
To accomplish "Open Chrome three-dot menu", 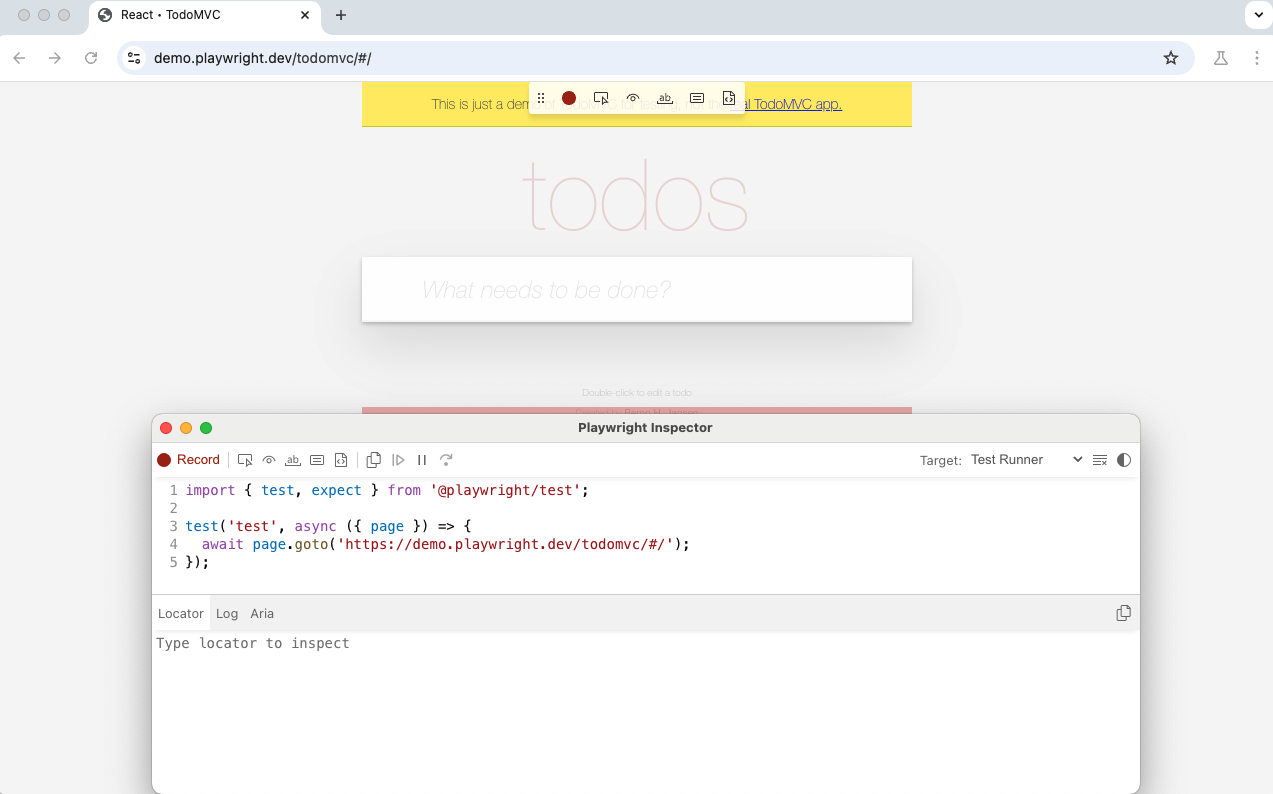I will point(1257,58).
